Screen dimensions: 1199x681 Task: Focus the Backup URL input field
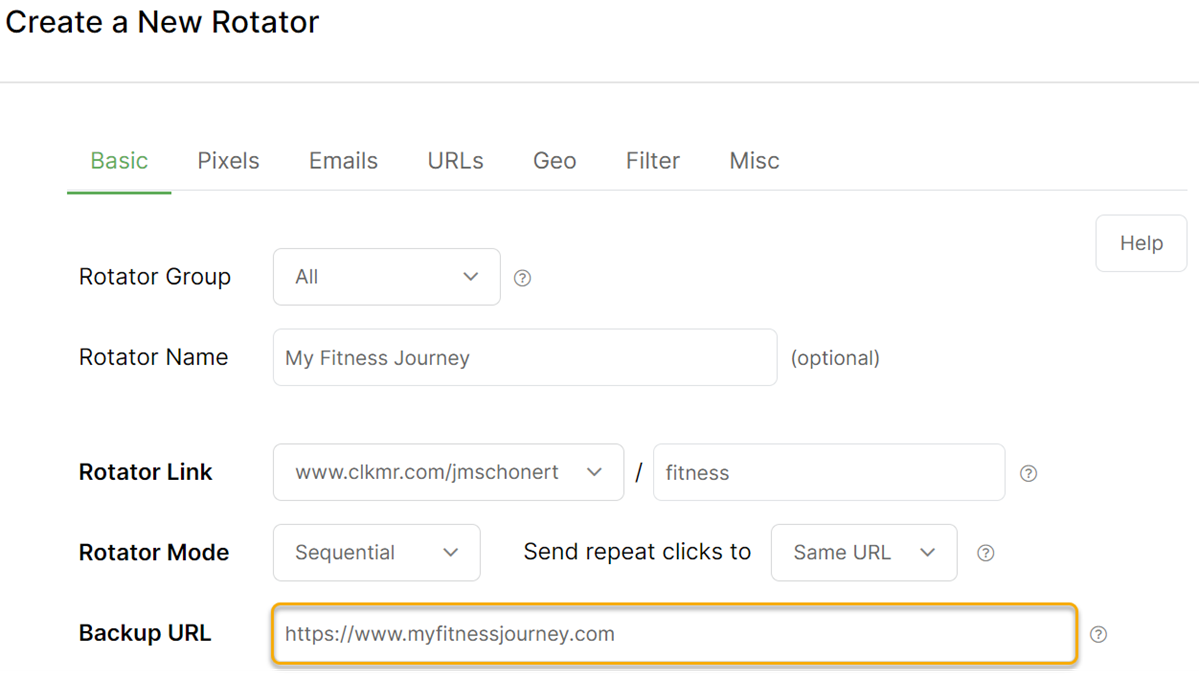(674, 634)
